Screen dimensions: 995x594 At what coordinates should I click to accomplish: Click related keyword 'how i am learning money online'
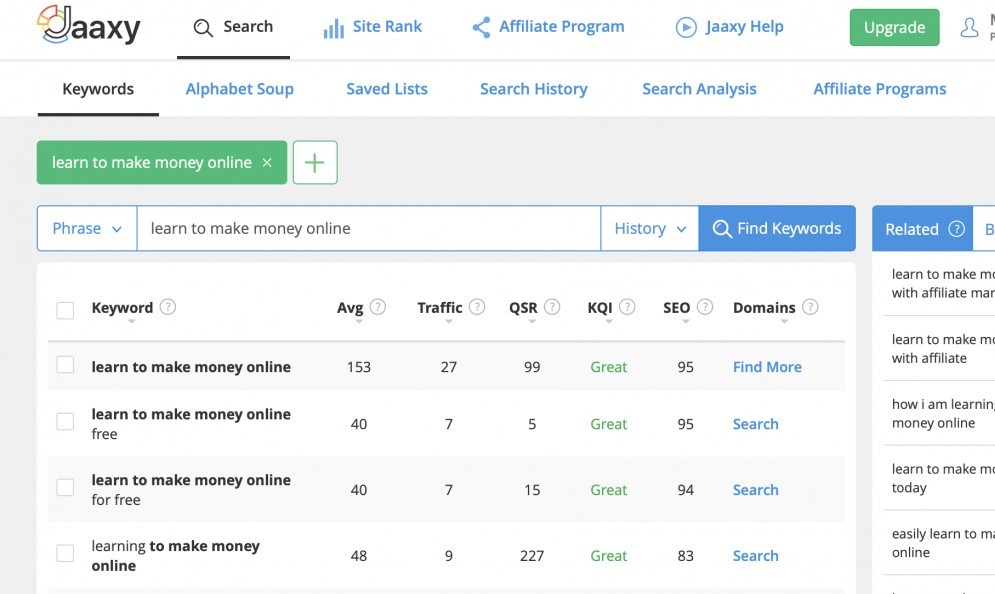click(x=942, y=413)
